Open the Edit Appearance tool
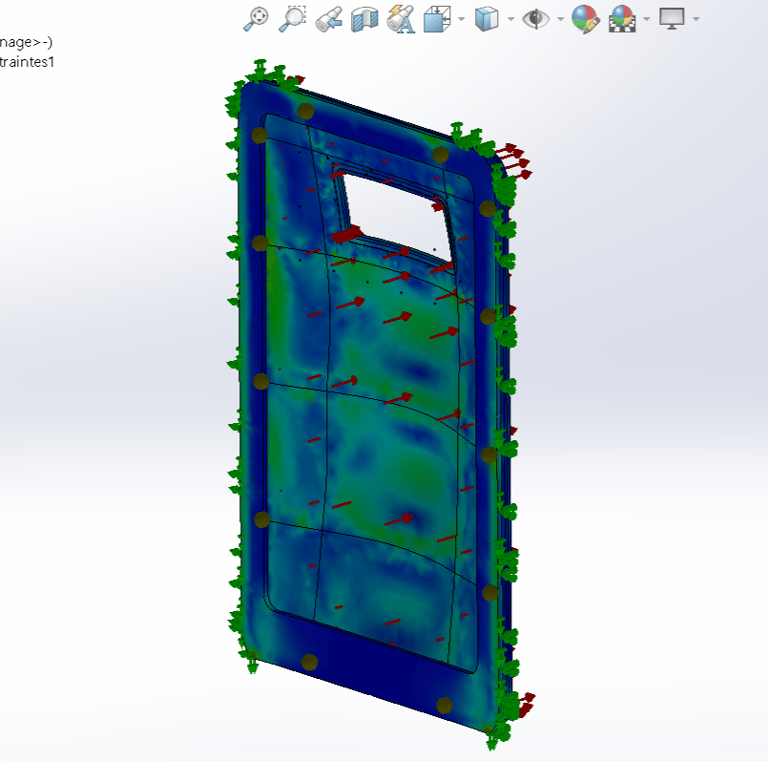768x761 pixels. (585, 19)
